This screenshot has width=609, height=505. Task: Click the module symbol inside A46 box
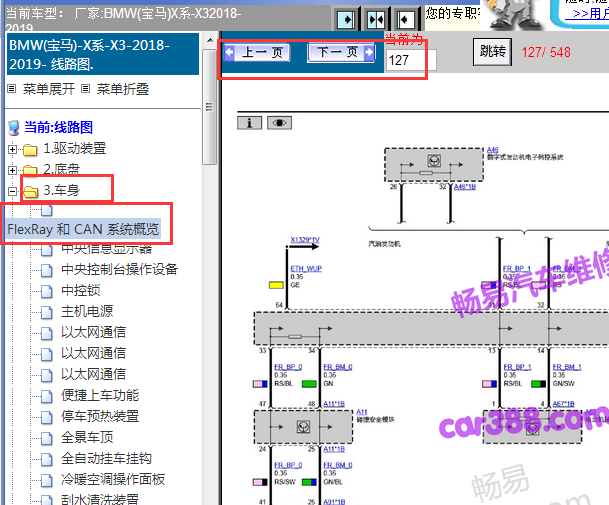click(x=434, y=160)
